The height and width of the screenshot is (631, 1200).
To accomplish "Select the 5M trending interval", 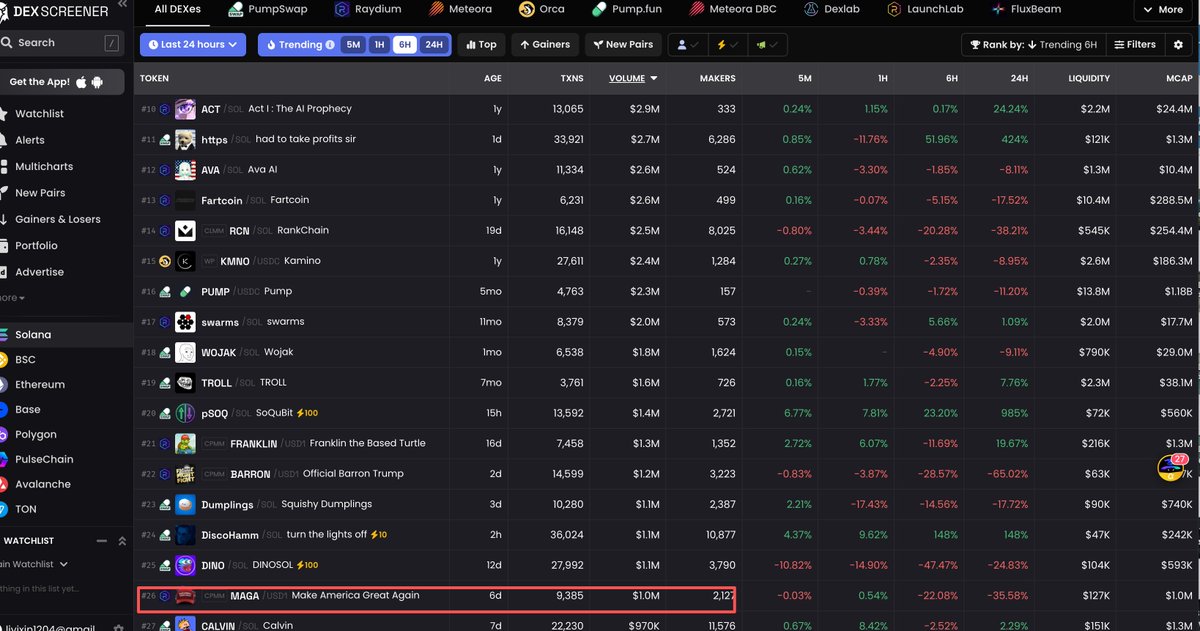I will click(x=354, y=45).
